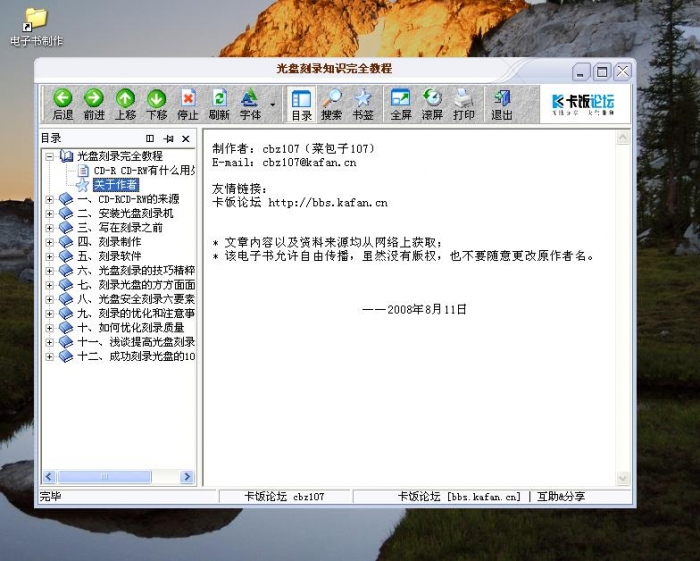Toggle the pin on the 目录 panel header
The width and height of the screenshot is (700, 561).
click(x=168, y=139)
